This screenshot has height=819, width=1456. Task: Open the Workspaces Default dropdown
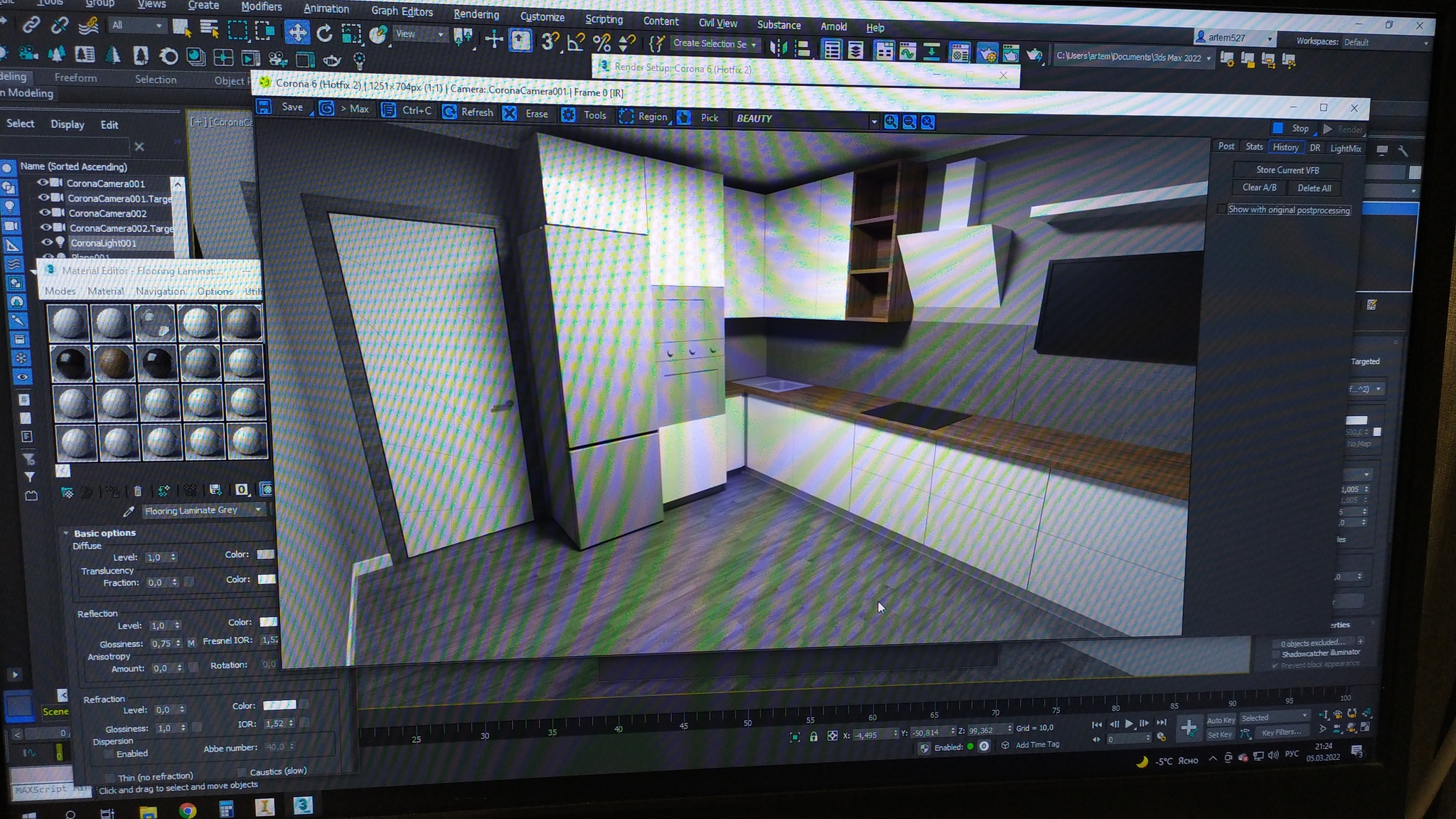1385,43
